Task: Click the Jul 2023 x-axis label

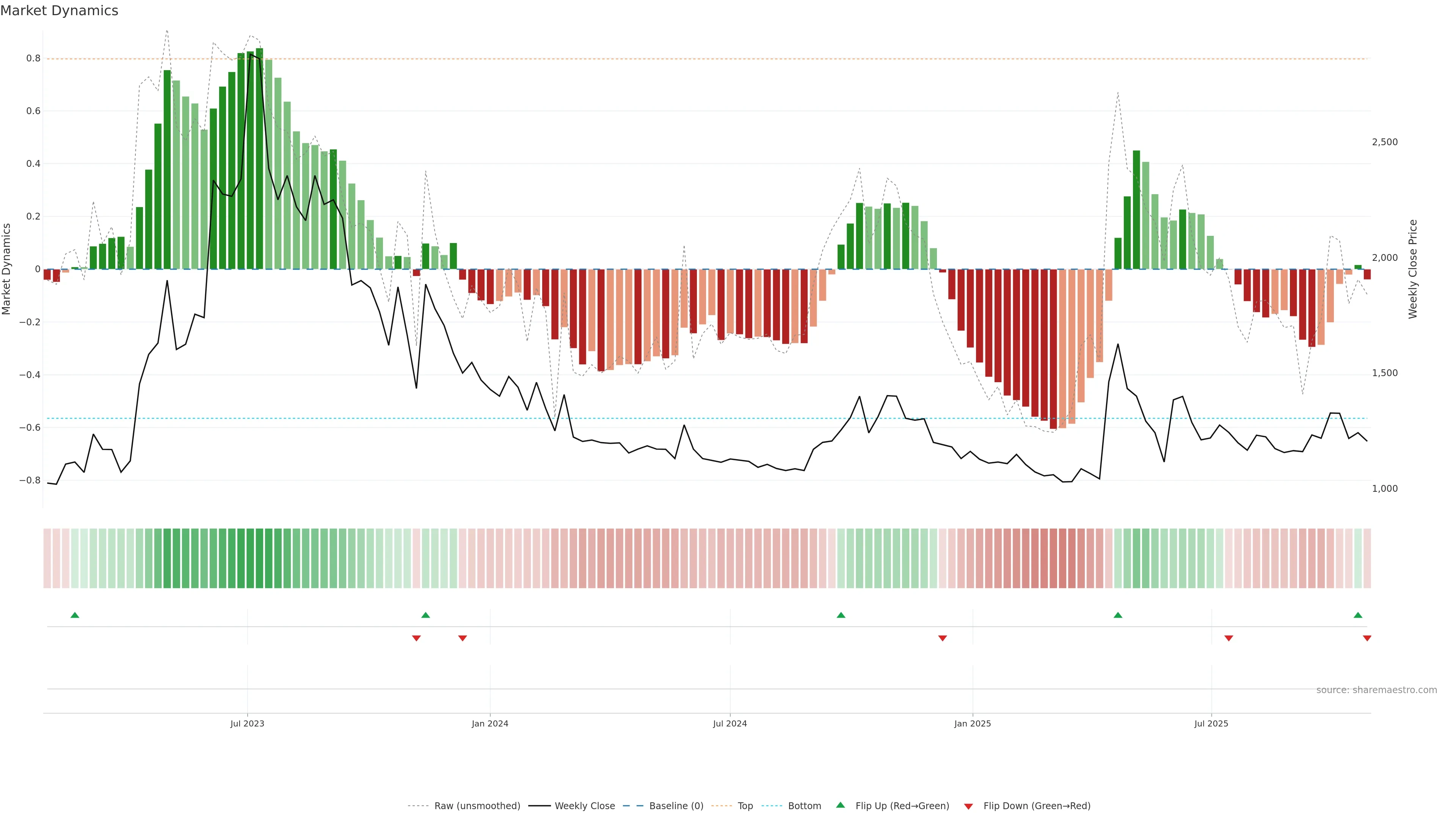Action: point(247,723)
